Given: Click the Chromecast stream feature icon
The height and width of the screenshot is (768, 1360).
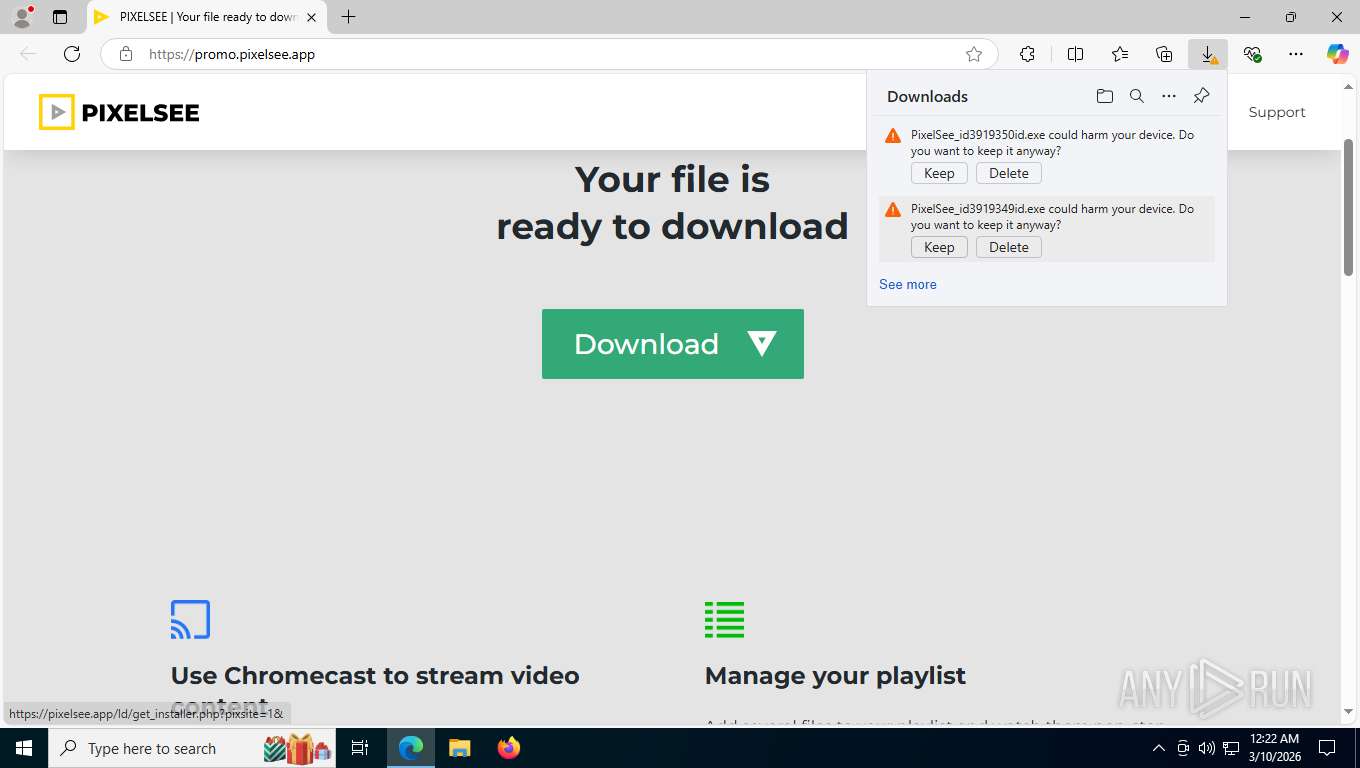Looking at the screenshot, I should coord(190,619).
